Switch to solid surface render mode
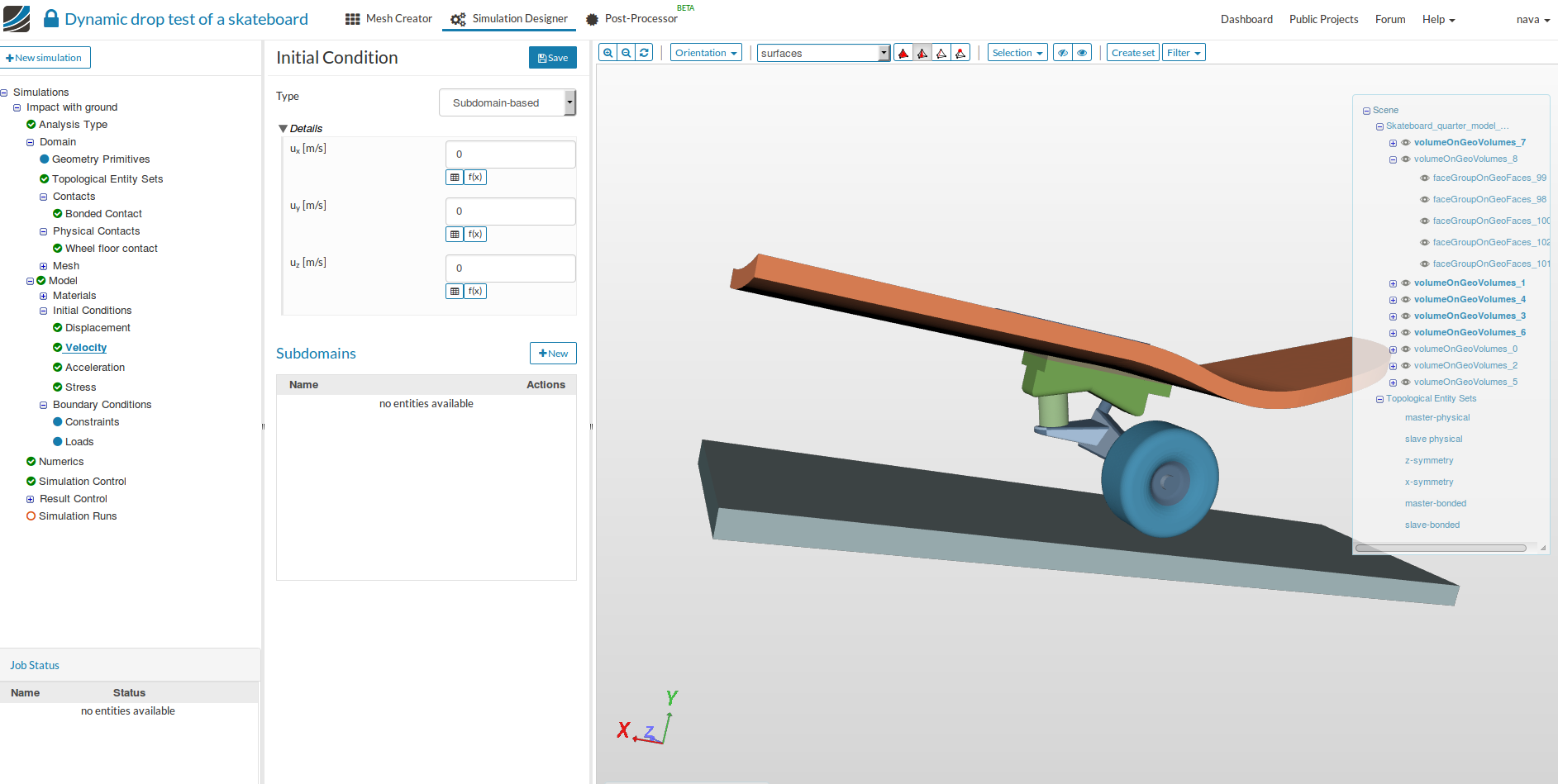This screenshot has height=784, width=1558. click(903, 53)
